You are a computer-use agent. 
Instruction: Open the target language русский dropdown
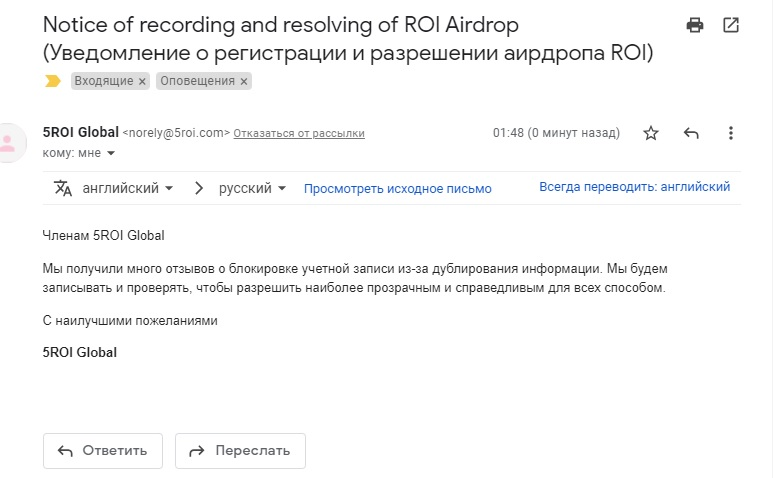click(252, 188)
